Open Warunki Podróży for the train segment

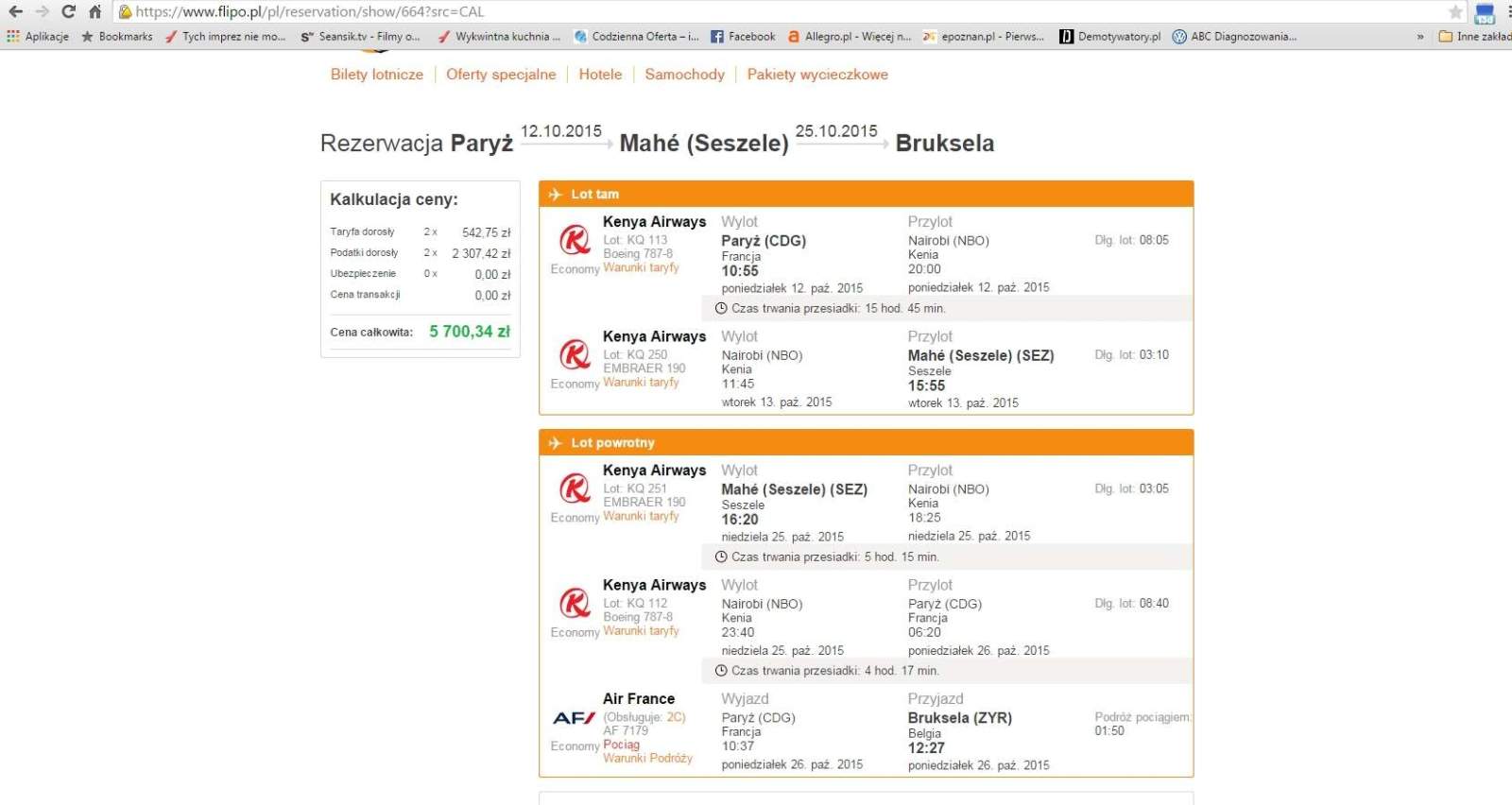click(x=647, y=759)
